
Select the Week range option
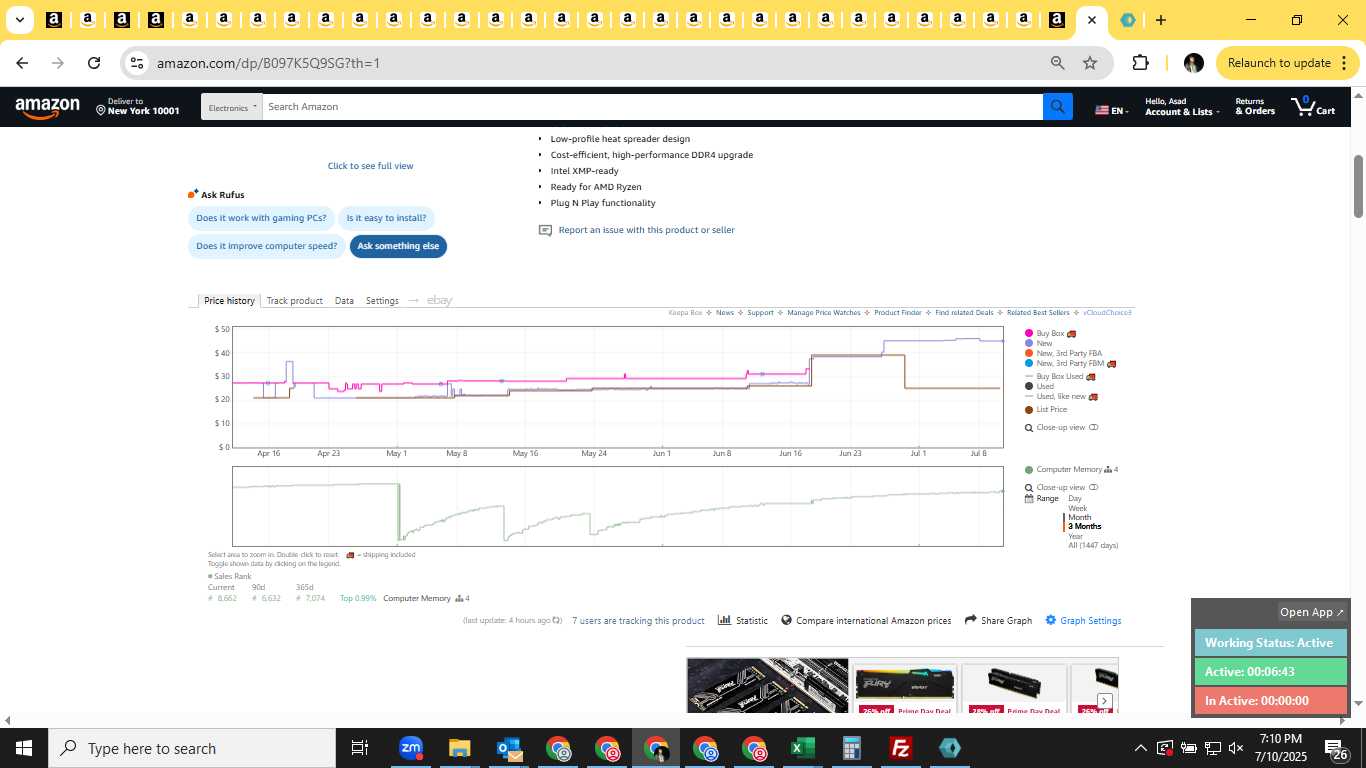[1077, 508]
